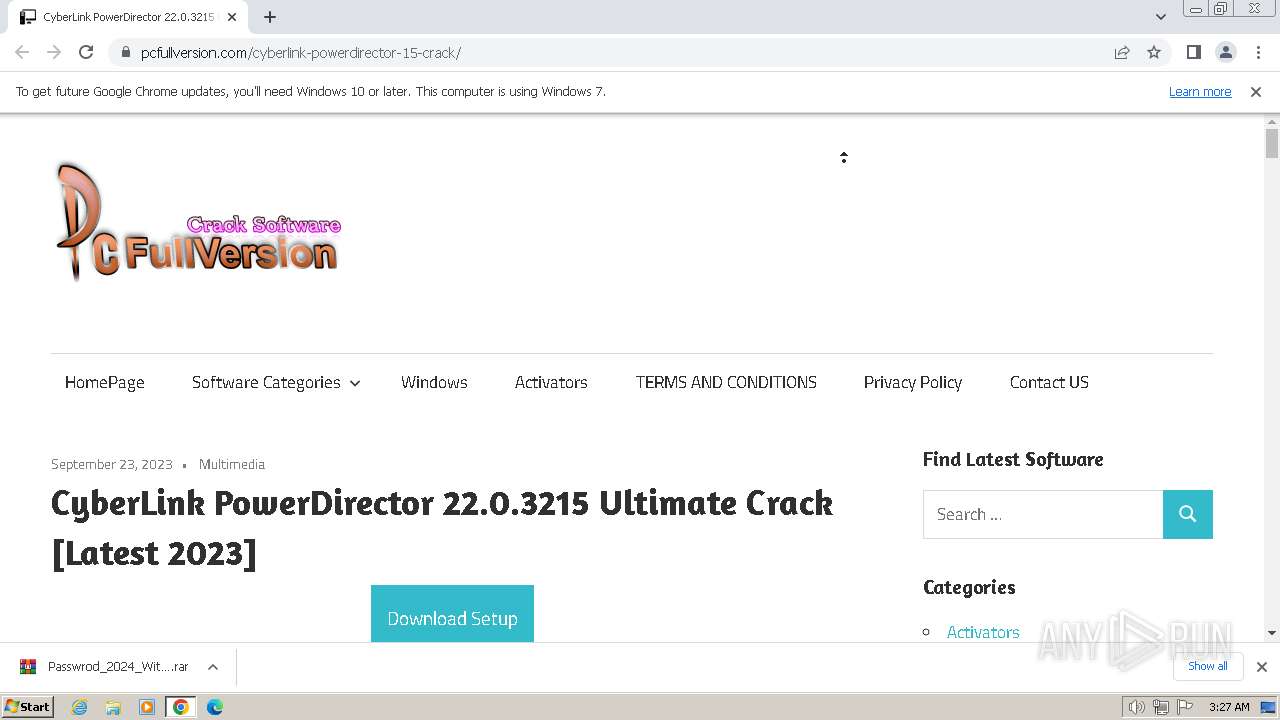Click the Categories sidebar heading
Image resolution: width=1280 pixels, height=720 pixels.
pos(969,587)
